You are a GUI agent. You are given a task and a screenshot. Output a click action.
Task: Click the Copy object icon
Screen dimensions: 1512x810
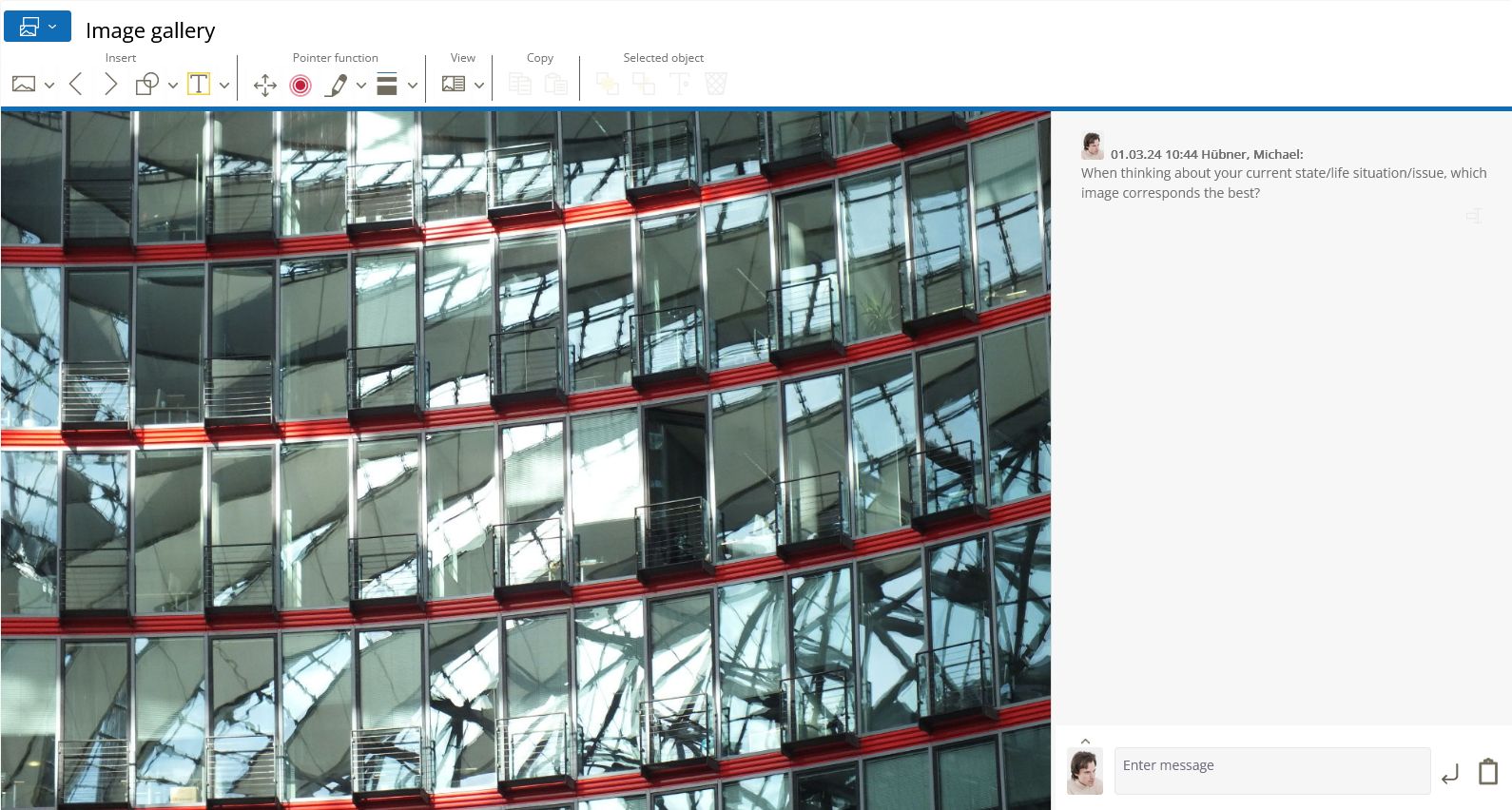[x=520, y=85]
